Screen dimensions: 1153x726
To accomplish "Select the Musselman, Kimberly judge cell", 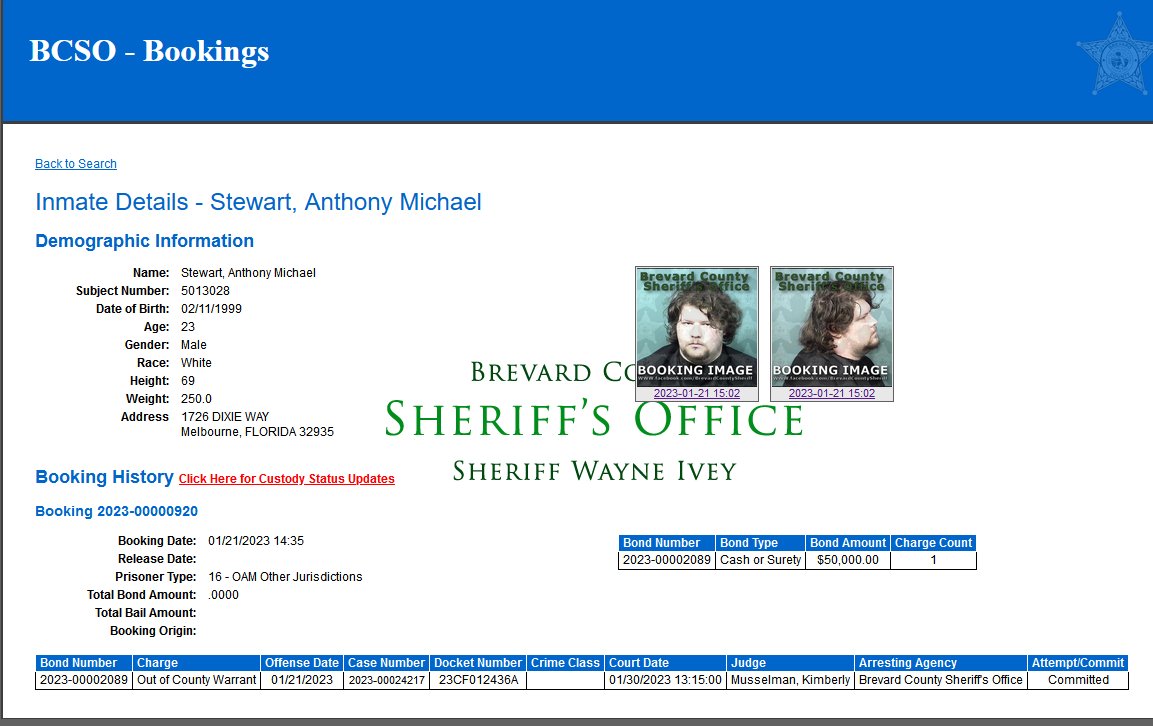I will [x=790, y=680].
